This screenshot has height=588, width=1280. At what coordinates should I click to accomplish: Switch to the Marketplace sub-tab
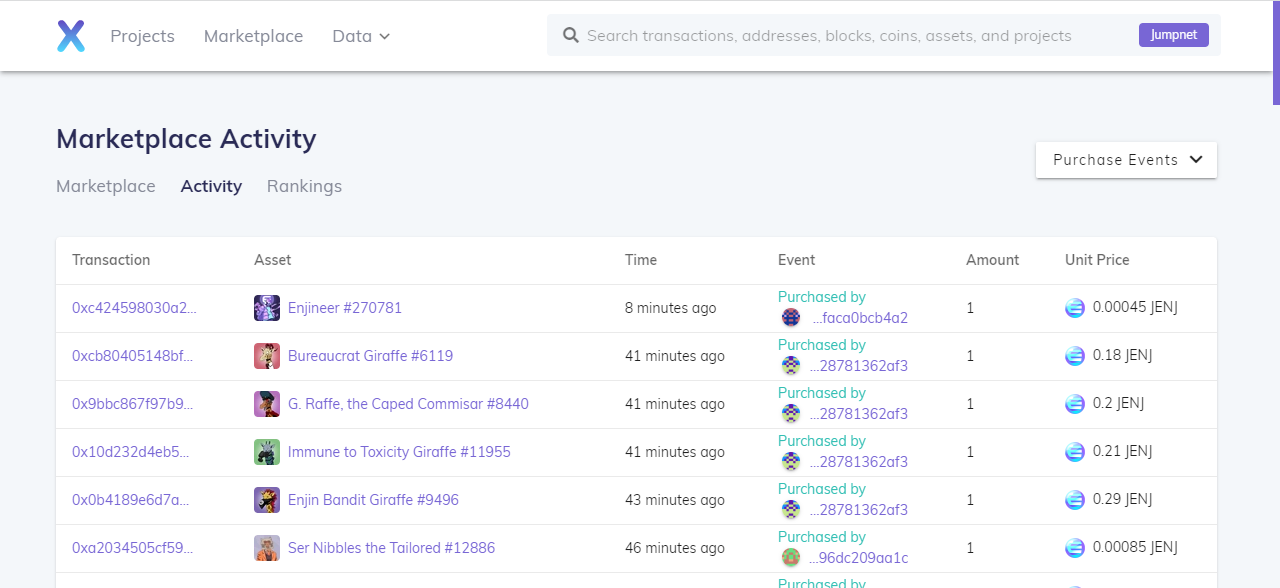[106, 186]
